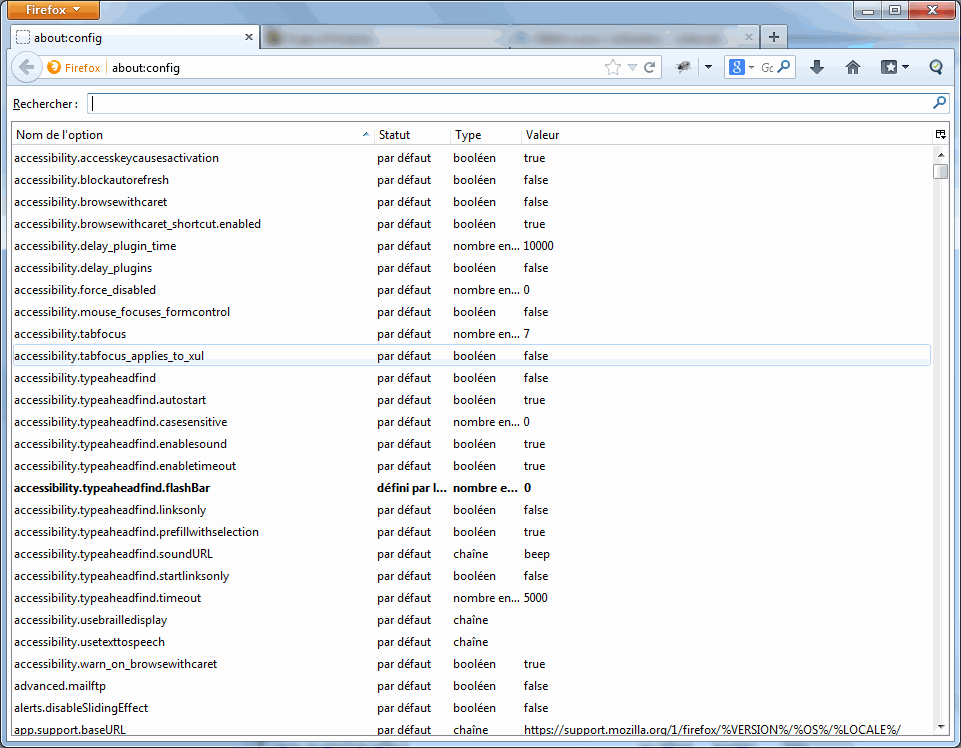Select the accessibility.typeaheadfind row
This screenshot has width=961, height=748.
pos(471,378)
